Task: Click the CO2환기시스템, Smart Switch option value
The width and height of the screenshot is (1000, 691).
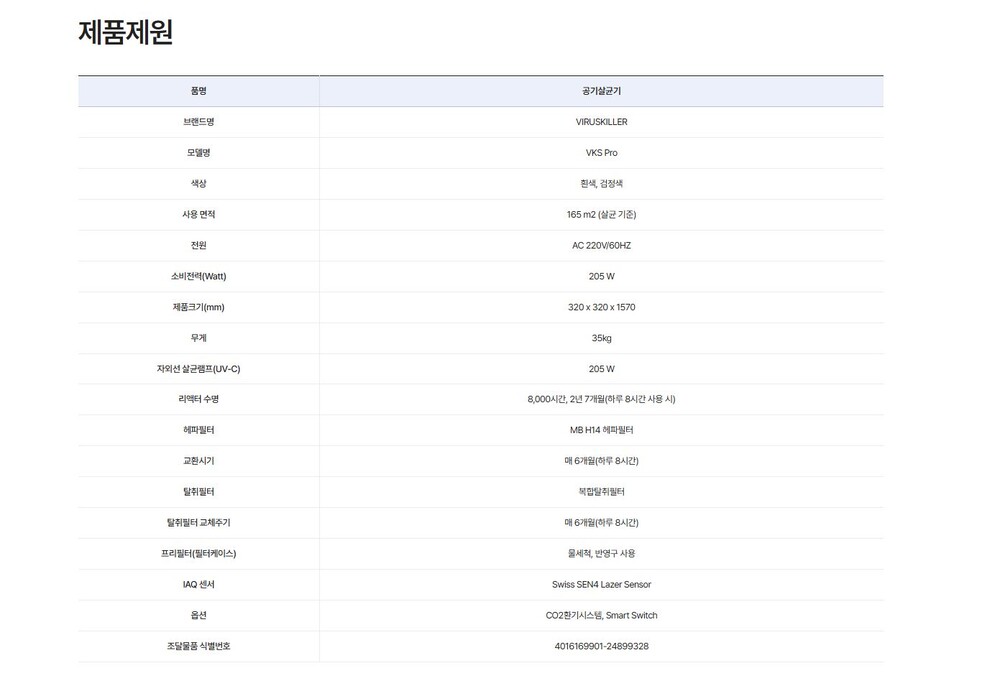Action: [x=601, y=615]
